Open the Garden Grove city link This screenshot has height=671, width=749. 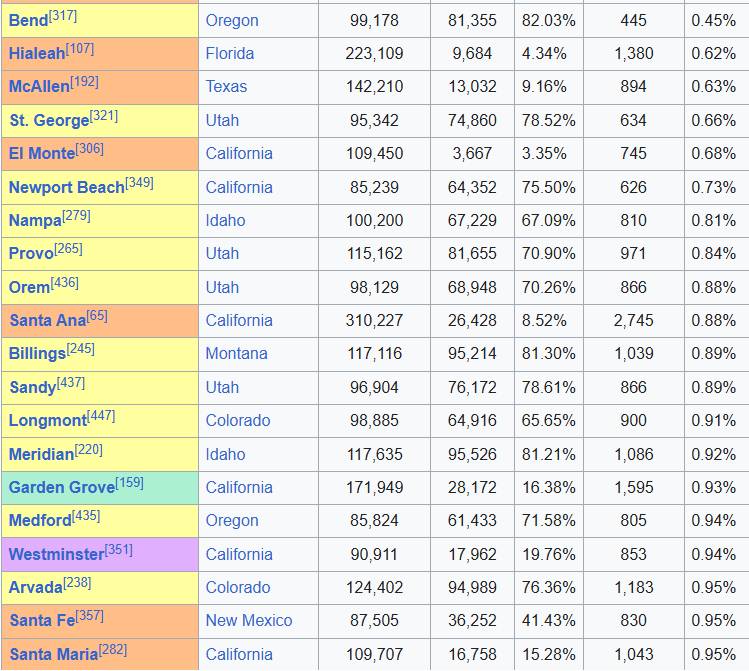coord(62,487)
